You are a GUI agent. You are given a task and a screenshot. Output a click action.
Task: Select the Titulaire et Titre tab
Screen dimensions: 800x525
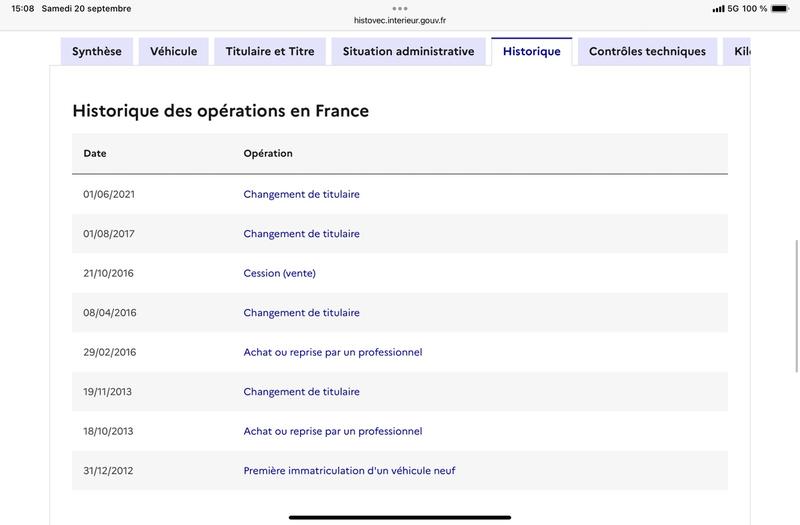270,52
